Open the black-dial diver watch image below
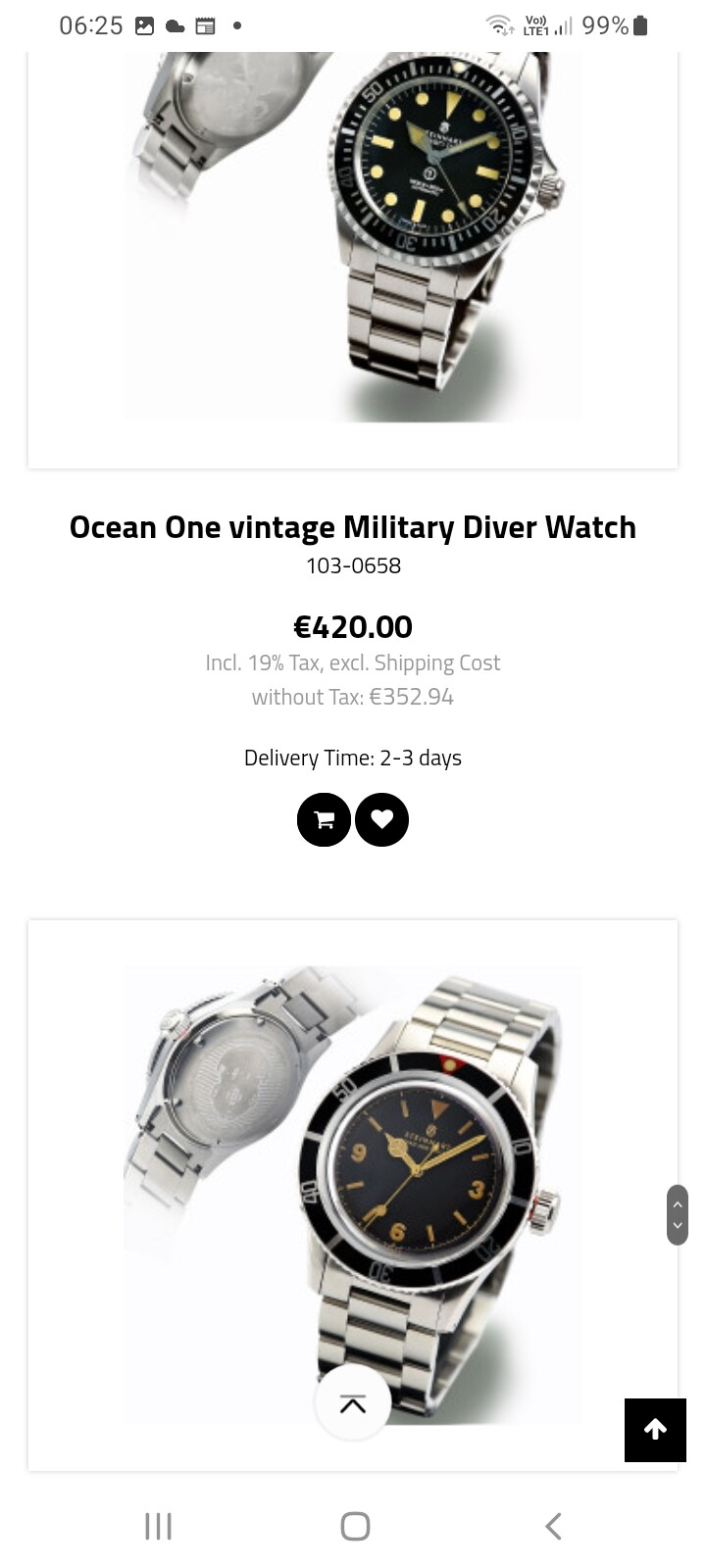The image size is (706, 1568). (353, 1195)
